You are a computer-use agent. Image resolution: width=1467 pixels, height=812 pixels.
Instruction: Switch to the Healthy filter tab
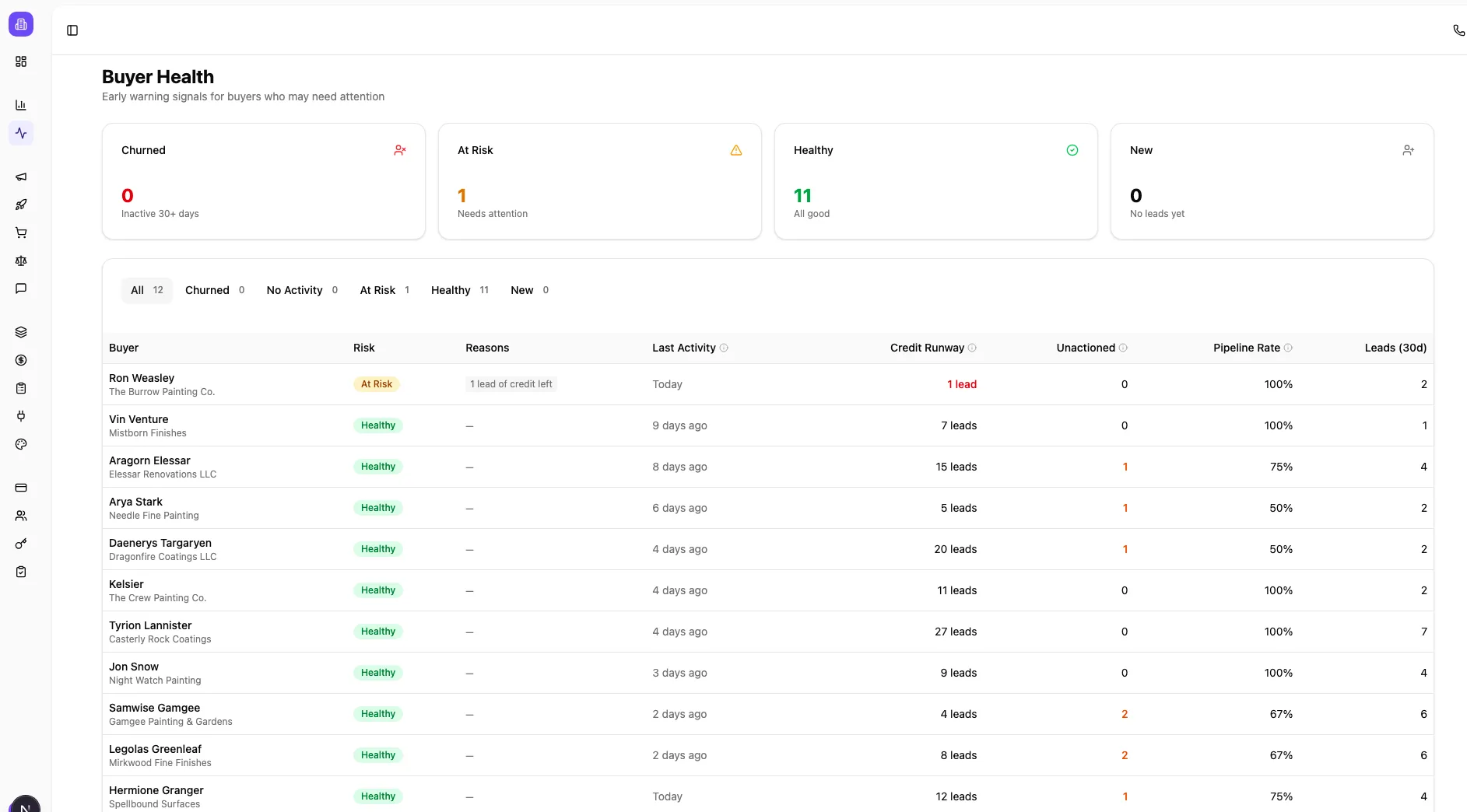pyautogui.click(x=459, y=289)
